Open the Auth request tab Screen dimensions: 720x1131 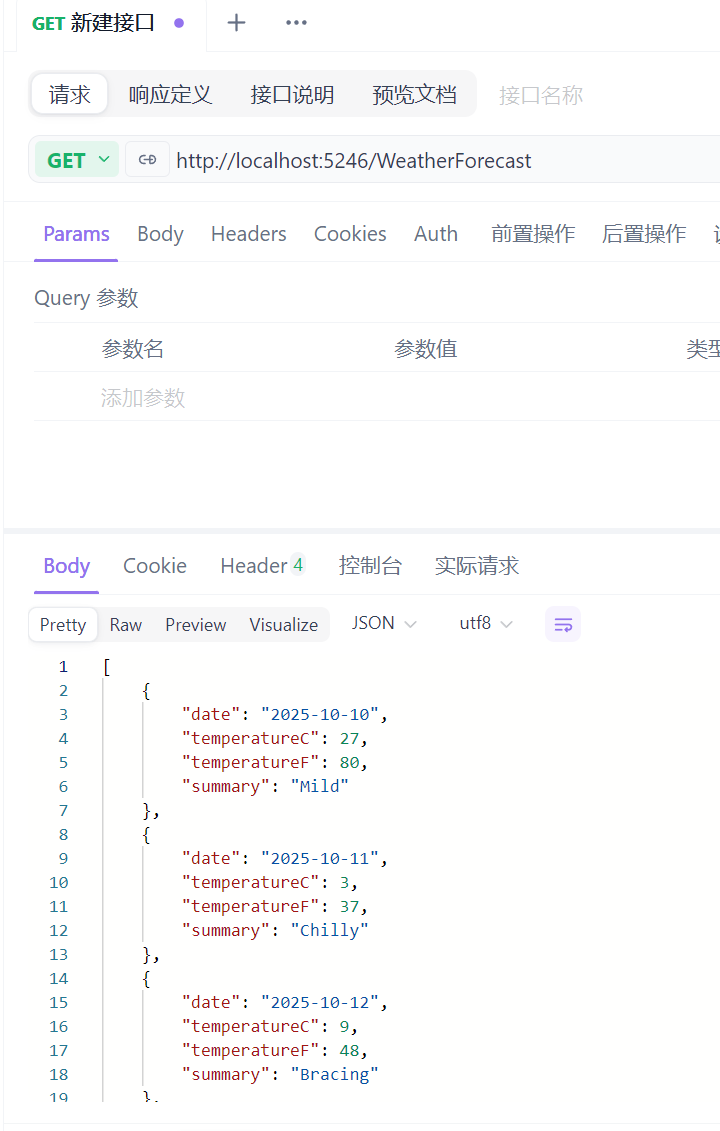coord(436,234)
